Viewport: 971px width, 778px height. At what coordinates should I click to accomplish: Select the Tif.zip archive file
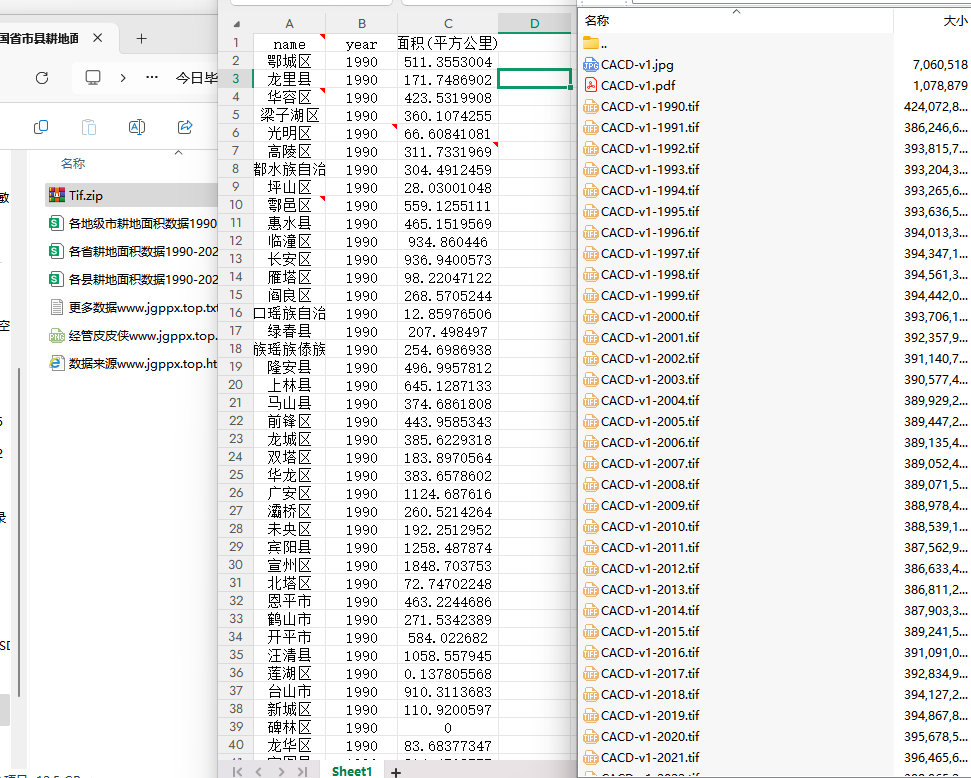[x=132, y=195]
